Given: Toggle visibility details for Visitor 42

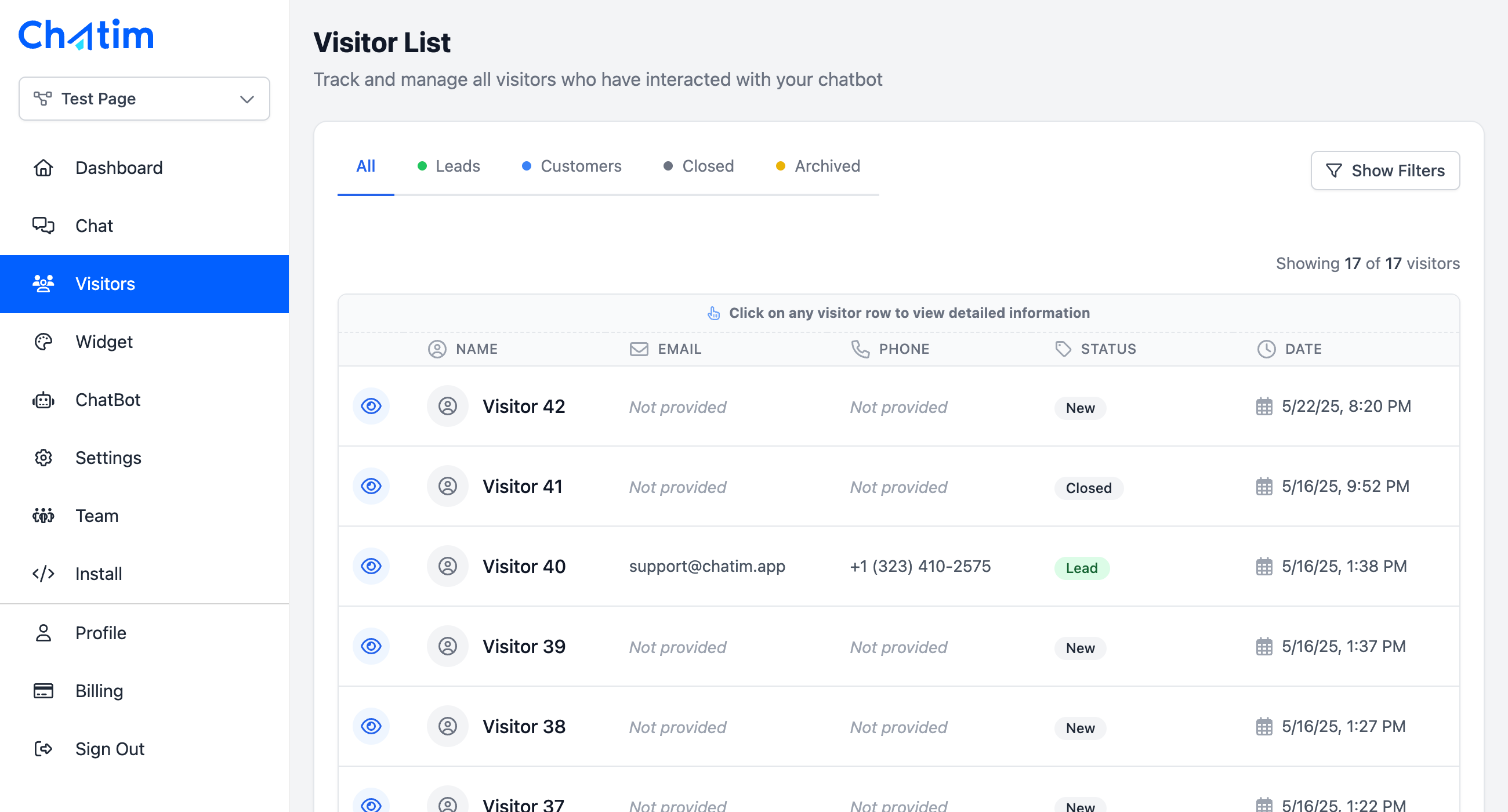Looking at the screenshot, I should tap(371, 405).
